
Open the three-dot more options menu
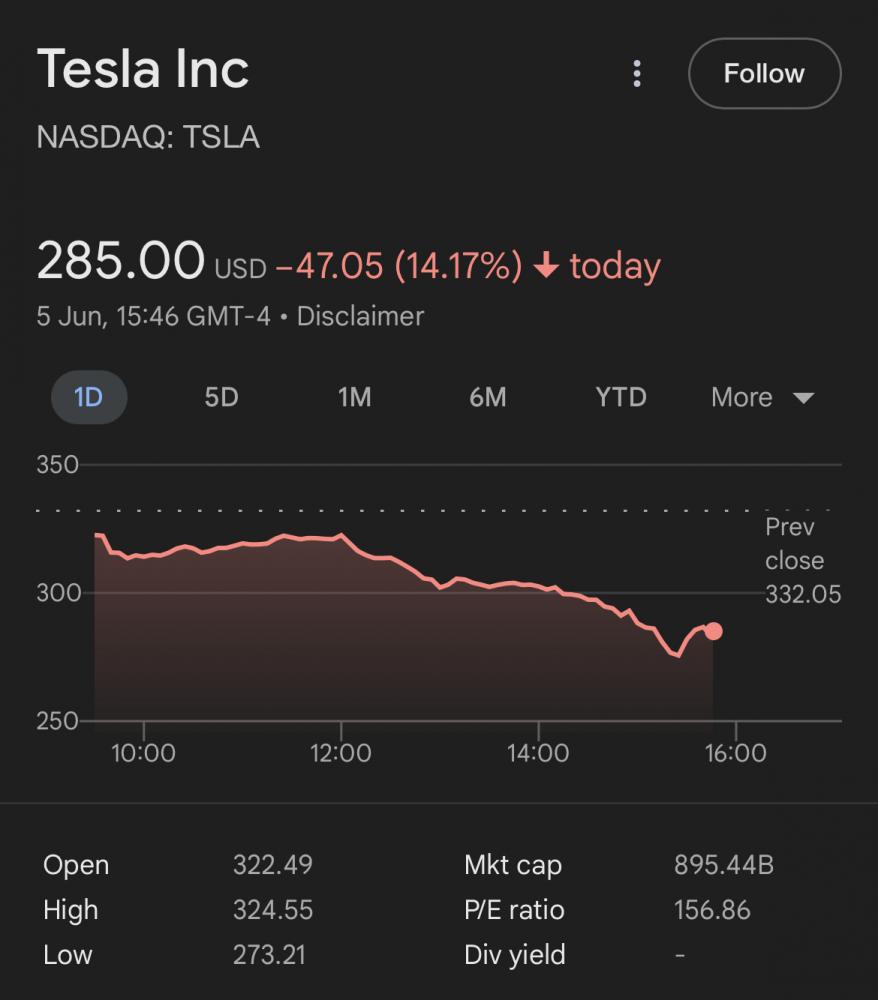coord(637,74)
